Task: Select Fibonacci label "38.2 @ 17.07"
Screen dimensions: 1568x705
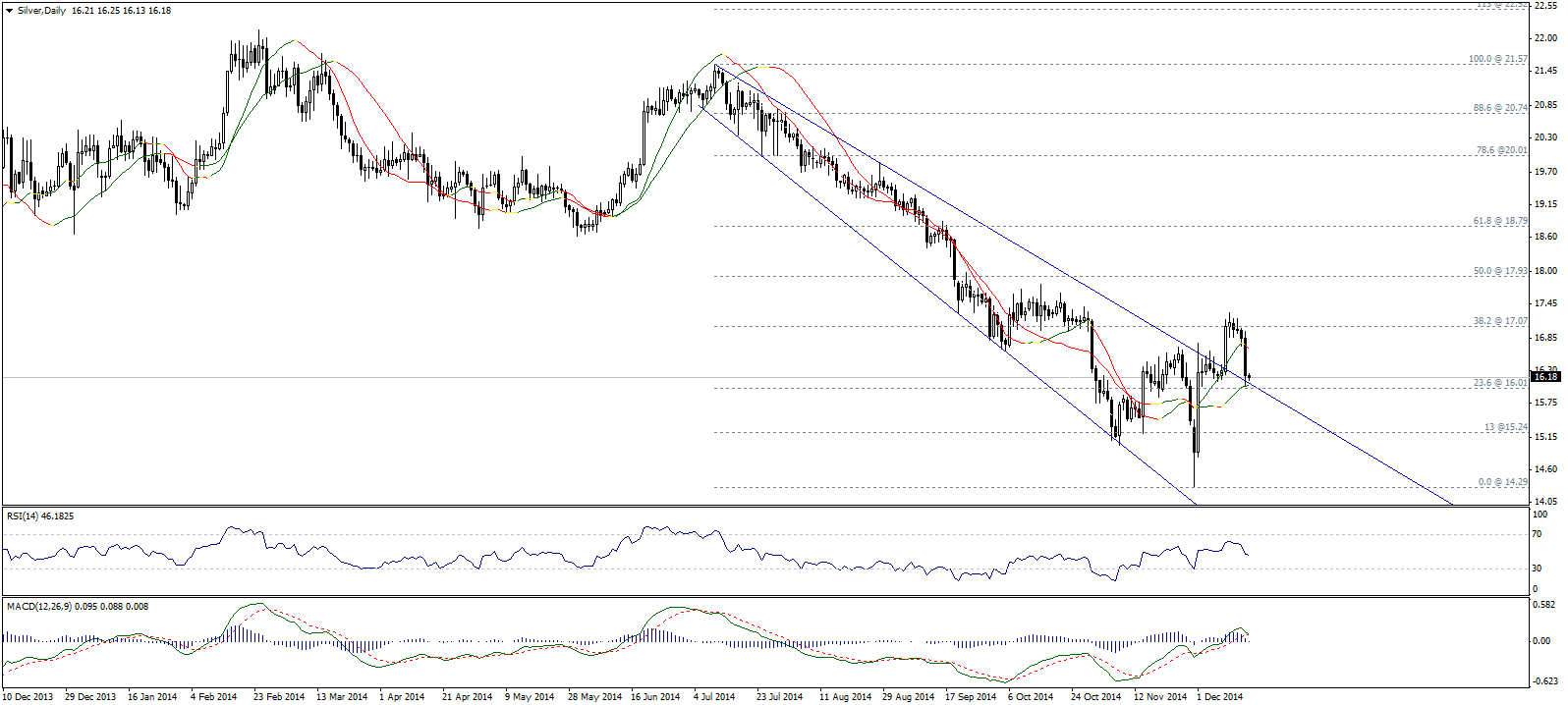Action: pyautogui.click(x=1500, y=321)
